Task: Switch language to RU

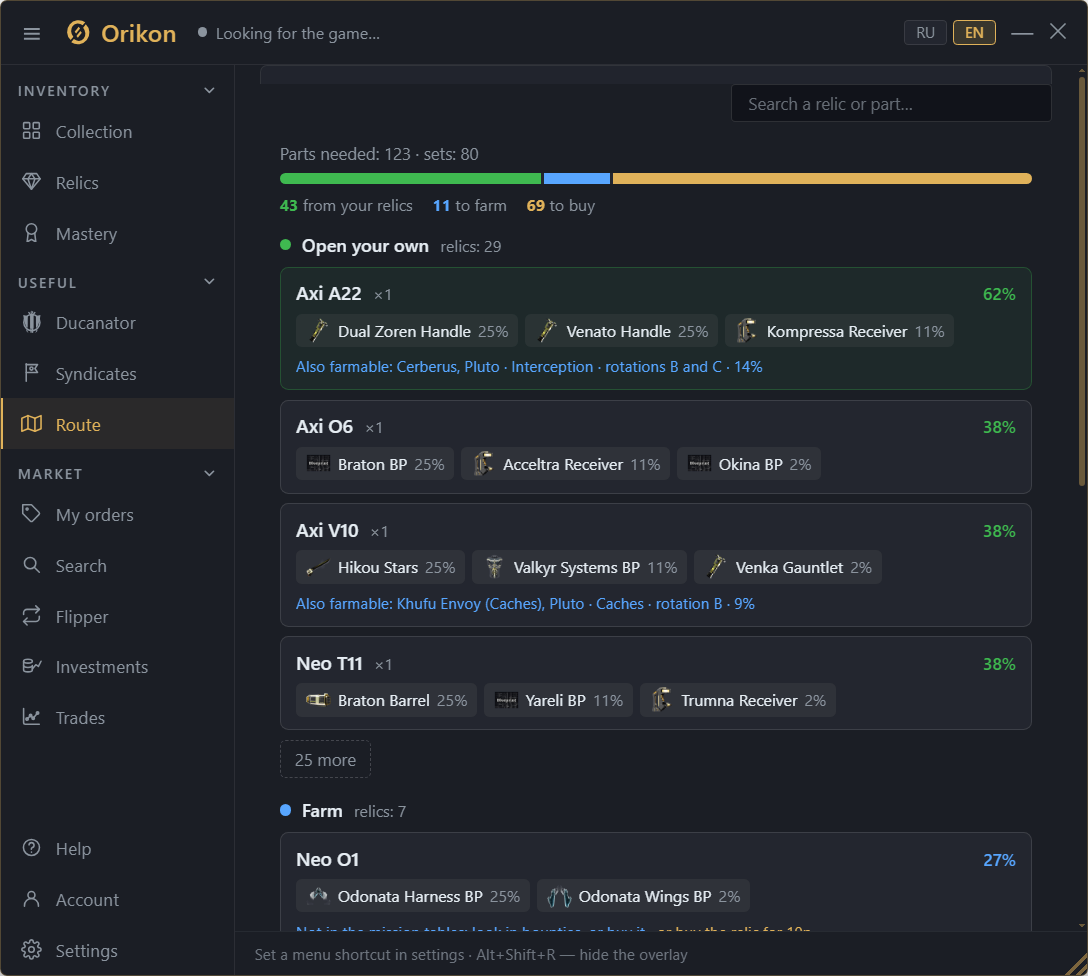Action: (925, 33)
